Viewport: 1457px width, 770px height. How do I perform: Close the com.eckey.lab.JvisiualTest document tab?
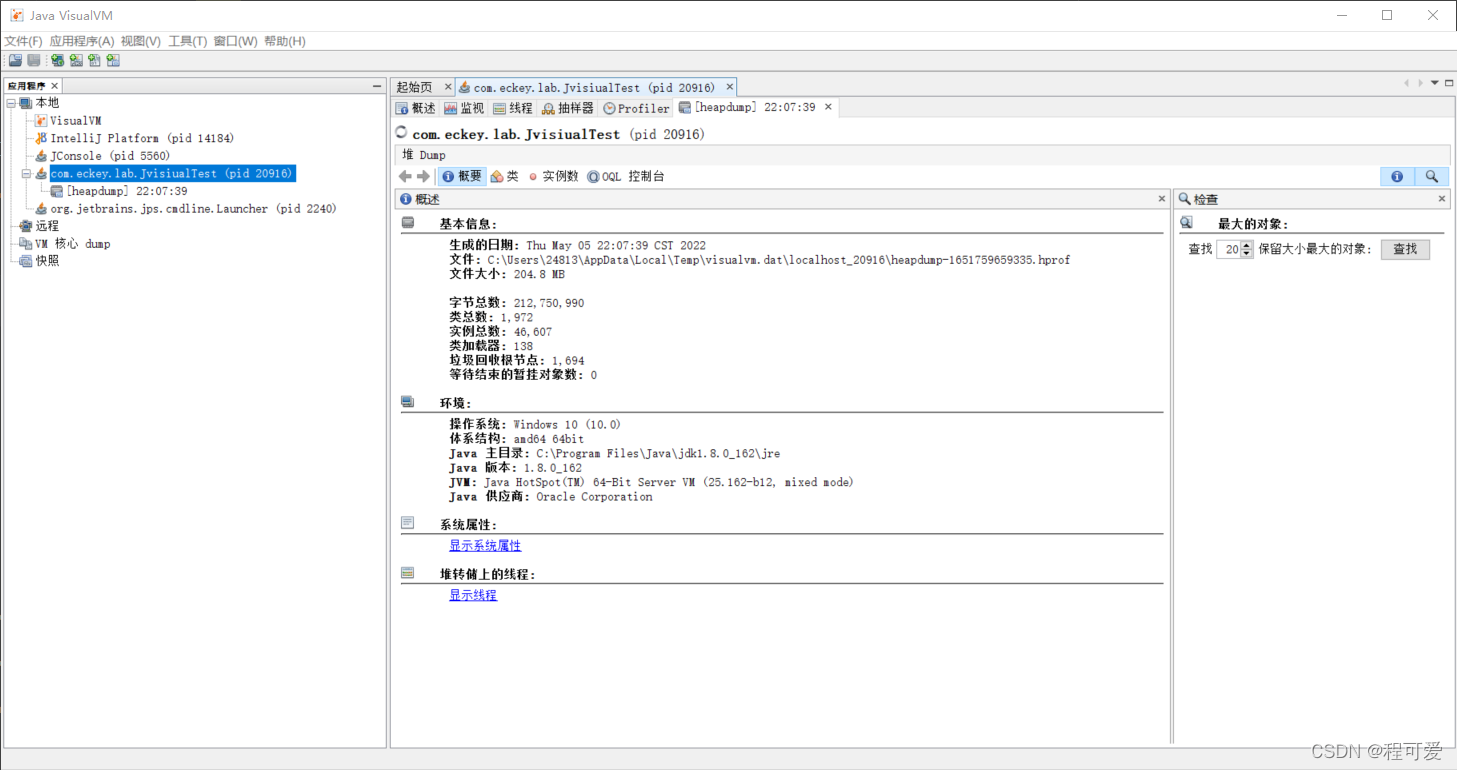(x=730, y=87)
